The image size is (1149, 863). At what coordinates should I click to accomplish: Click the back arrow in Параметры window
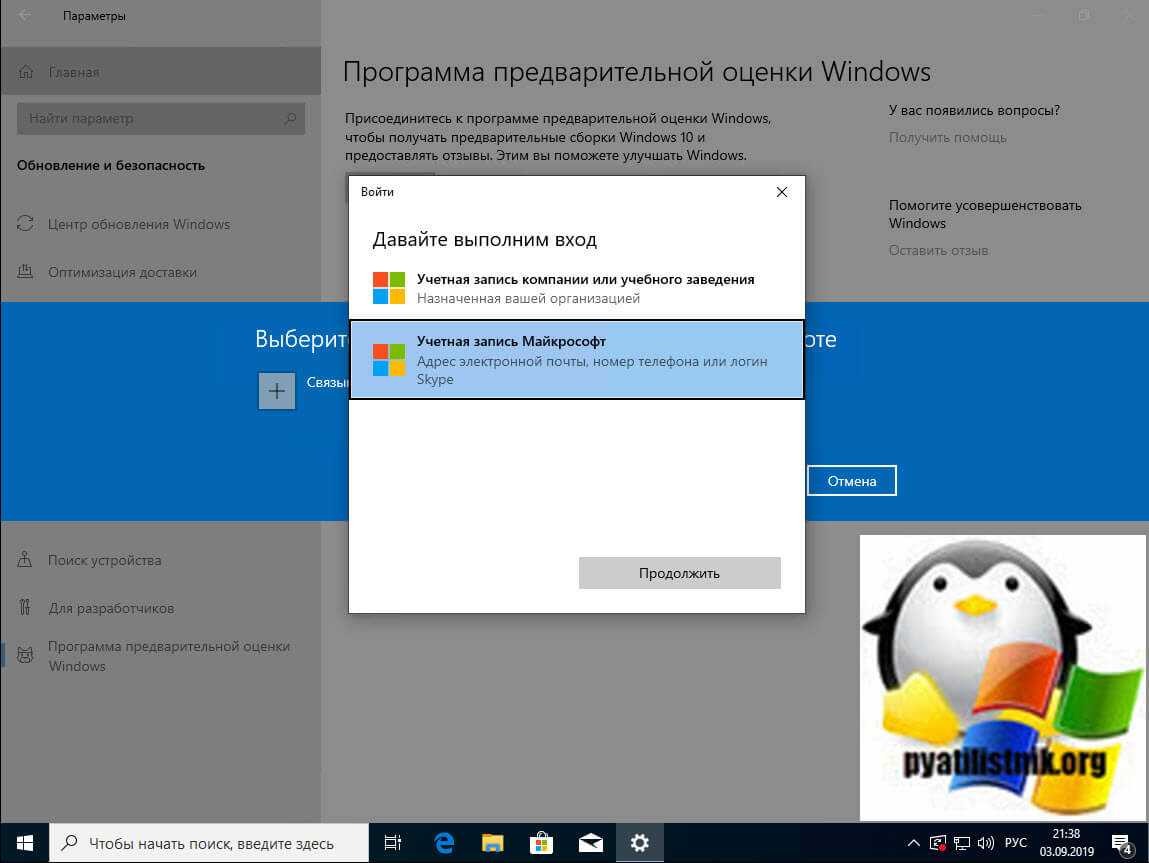pos(25,15)
